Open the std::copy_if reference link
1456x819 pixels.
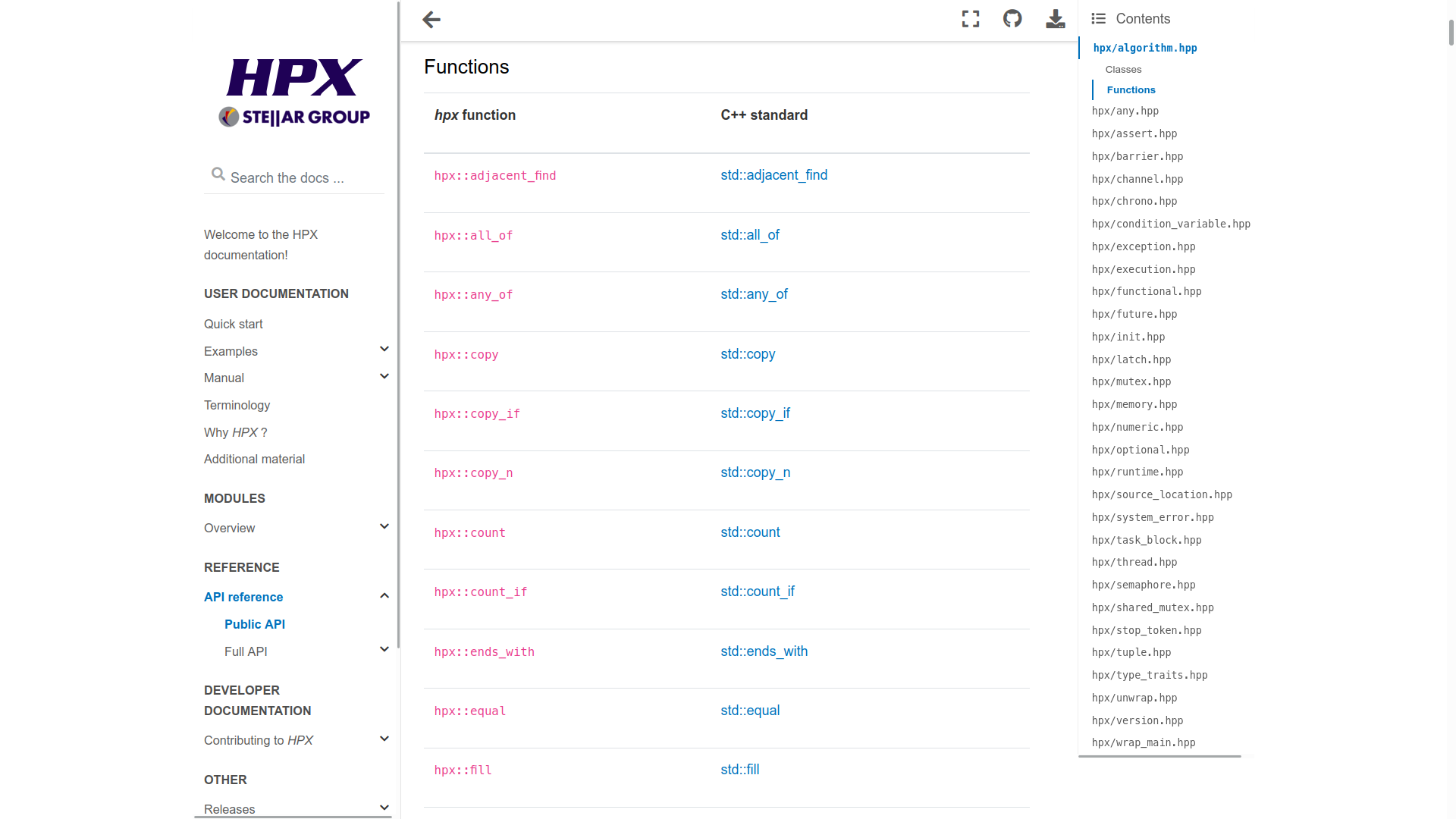point(755,413)
